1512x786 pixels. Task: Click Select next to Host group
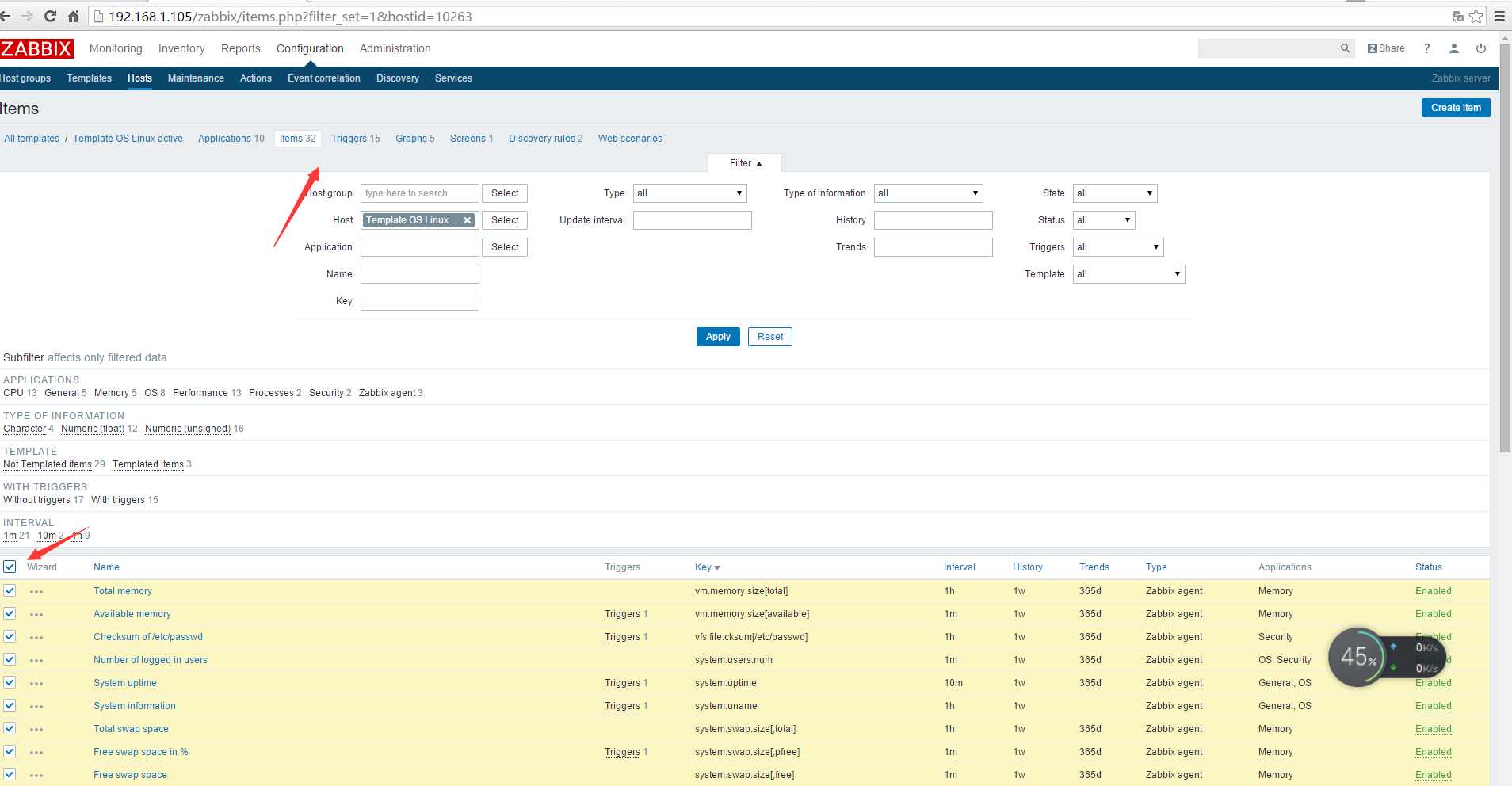(x=505, y=193)
